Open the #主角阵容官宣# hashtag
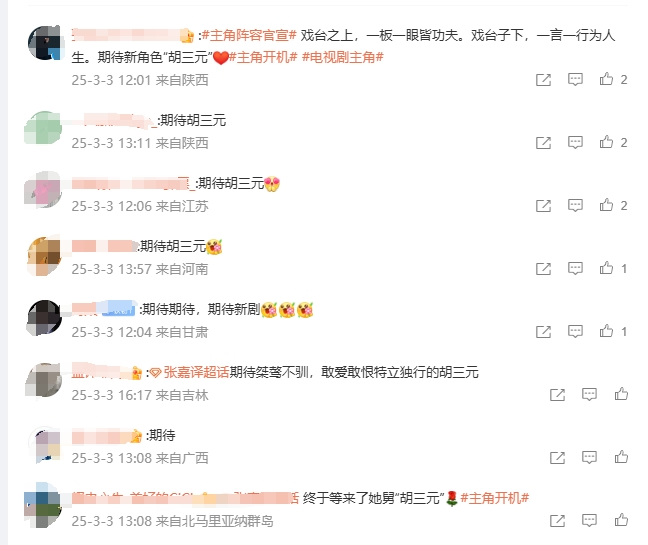648x545 pixels. click(249, 36)
